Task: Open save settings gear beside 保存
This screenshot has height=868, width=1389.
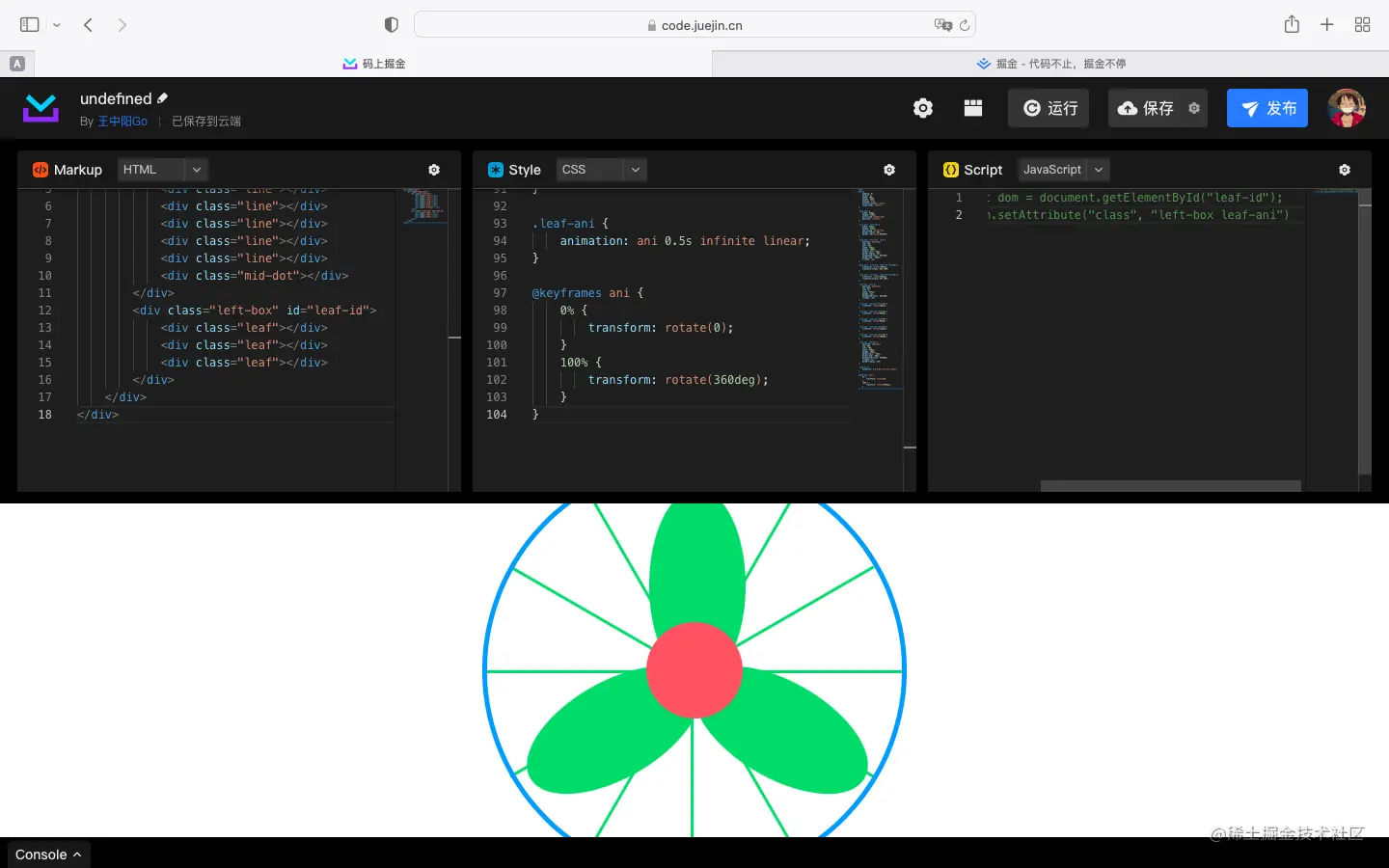Action: [1194, 108]
